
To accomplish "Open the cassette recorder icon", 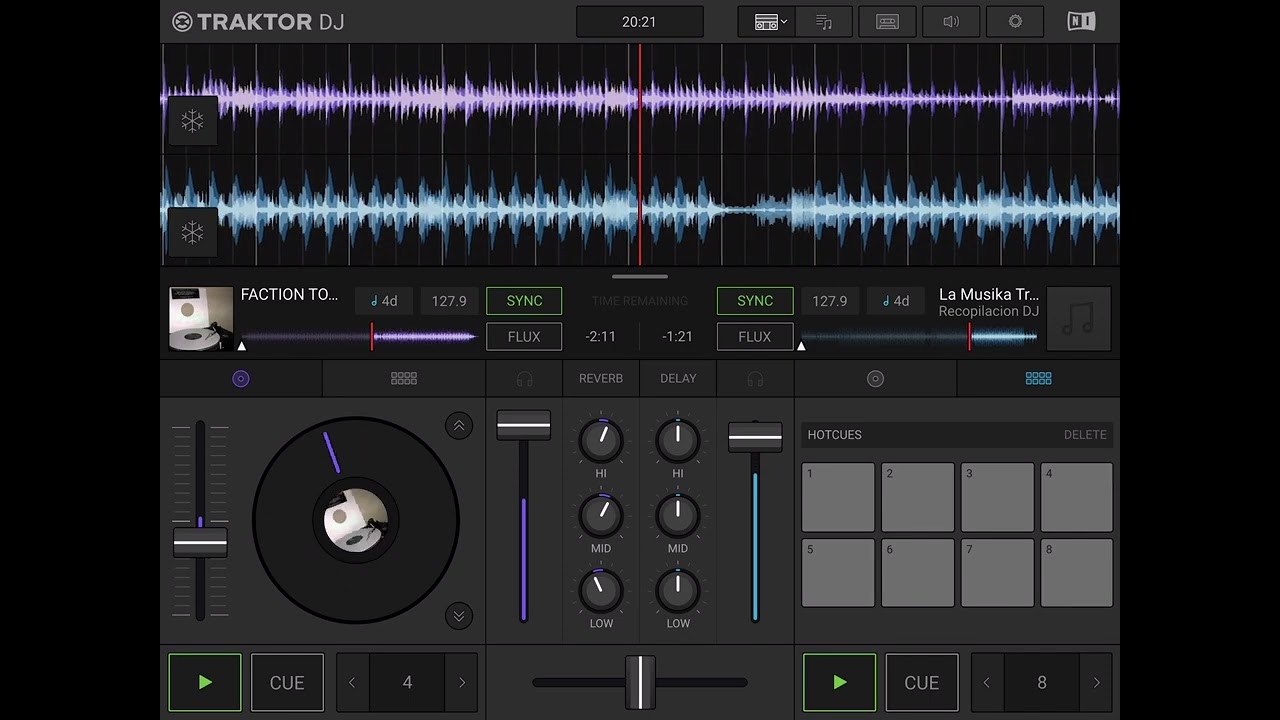I will coord(887,22).
